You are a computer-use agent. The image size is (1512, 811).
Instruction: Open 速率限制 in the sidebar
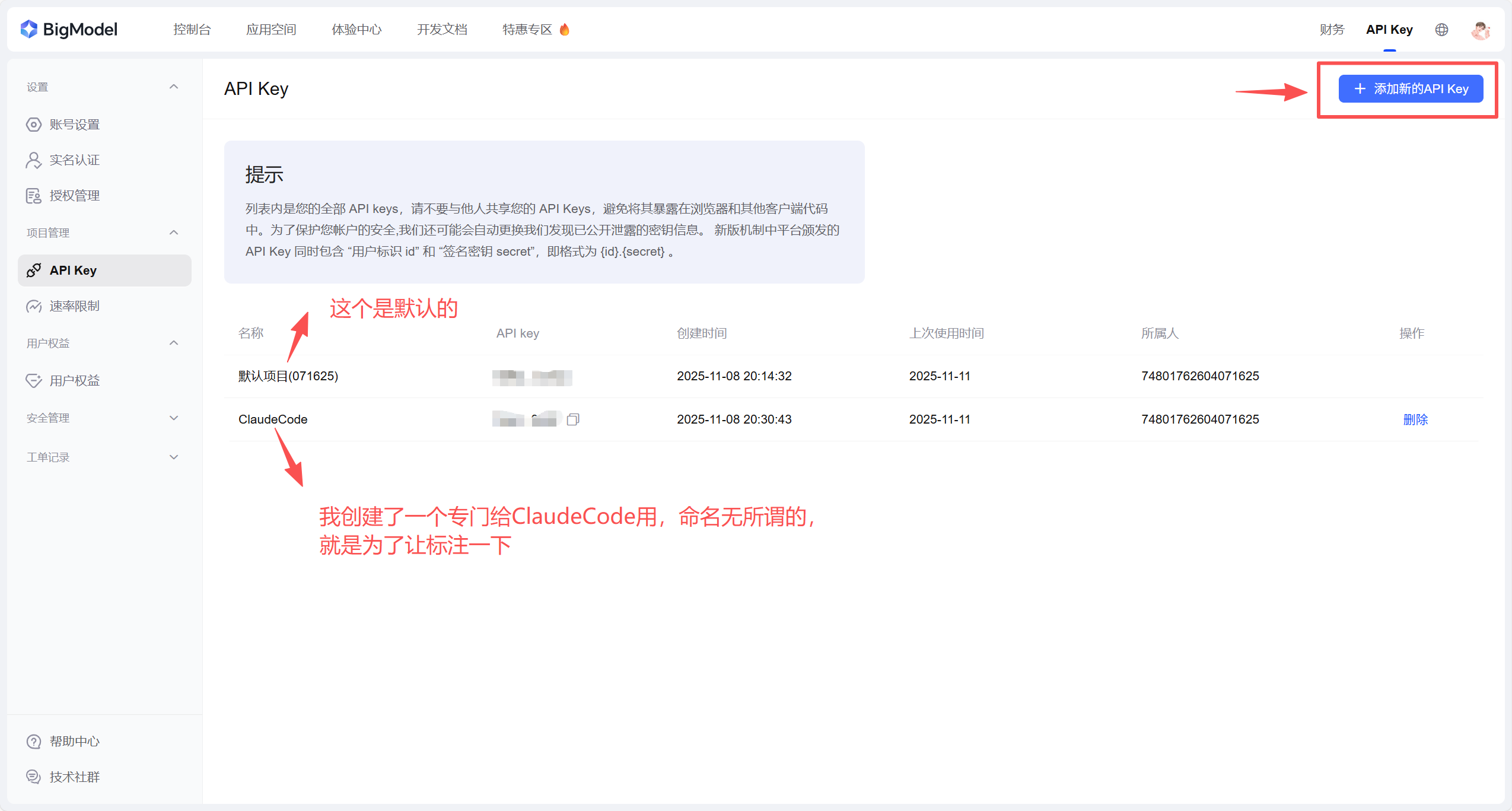[75, 306]
